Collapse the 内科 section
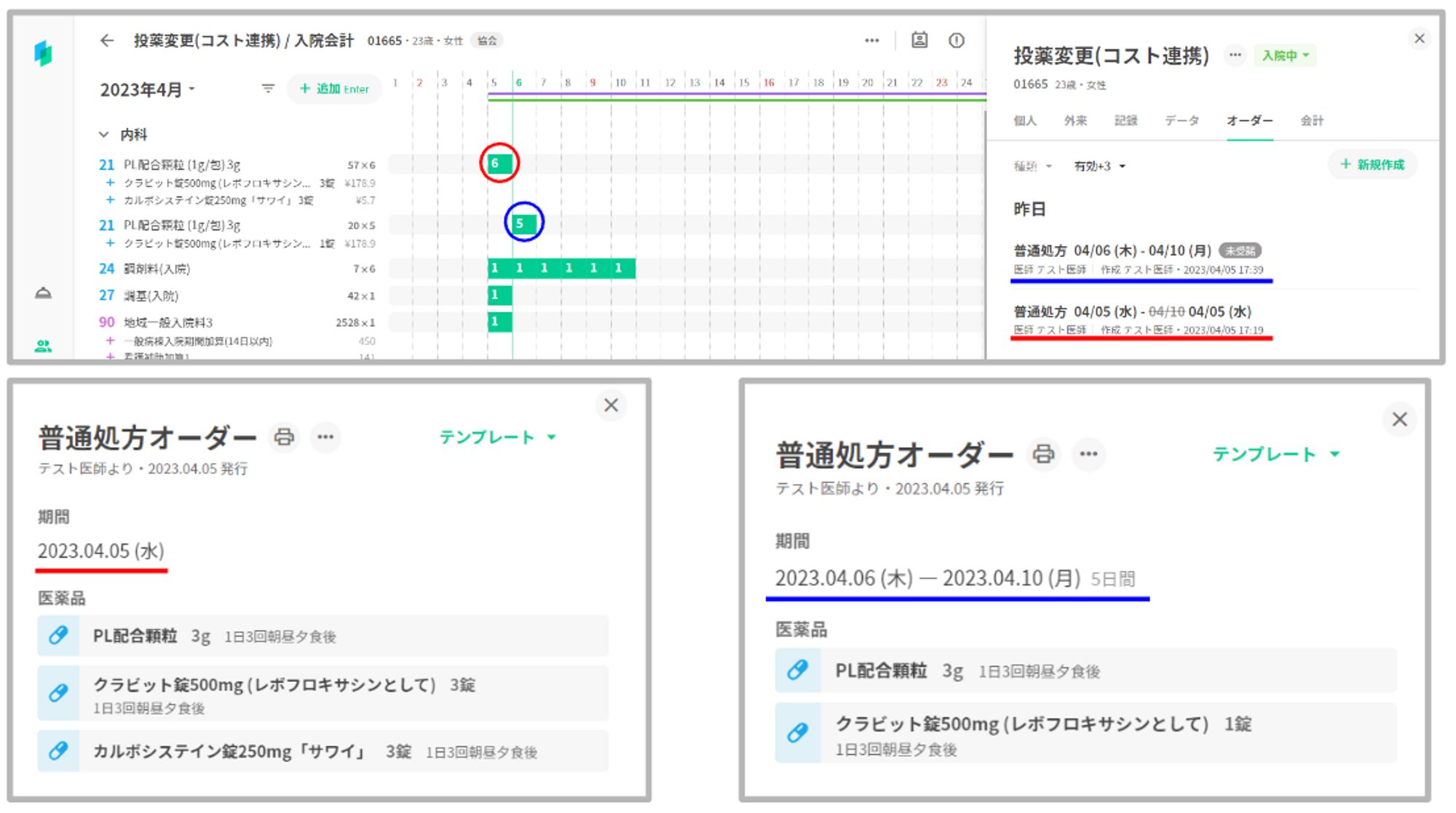This screenshot has width=1456, height=813. click(103, 135)
